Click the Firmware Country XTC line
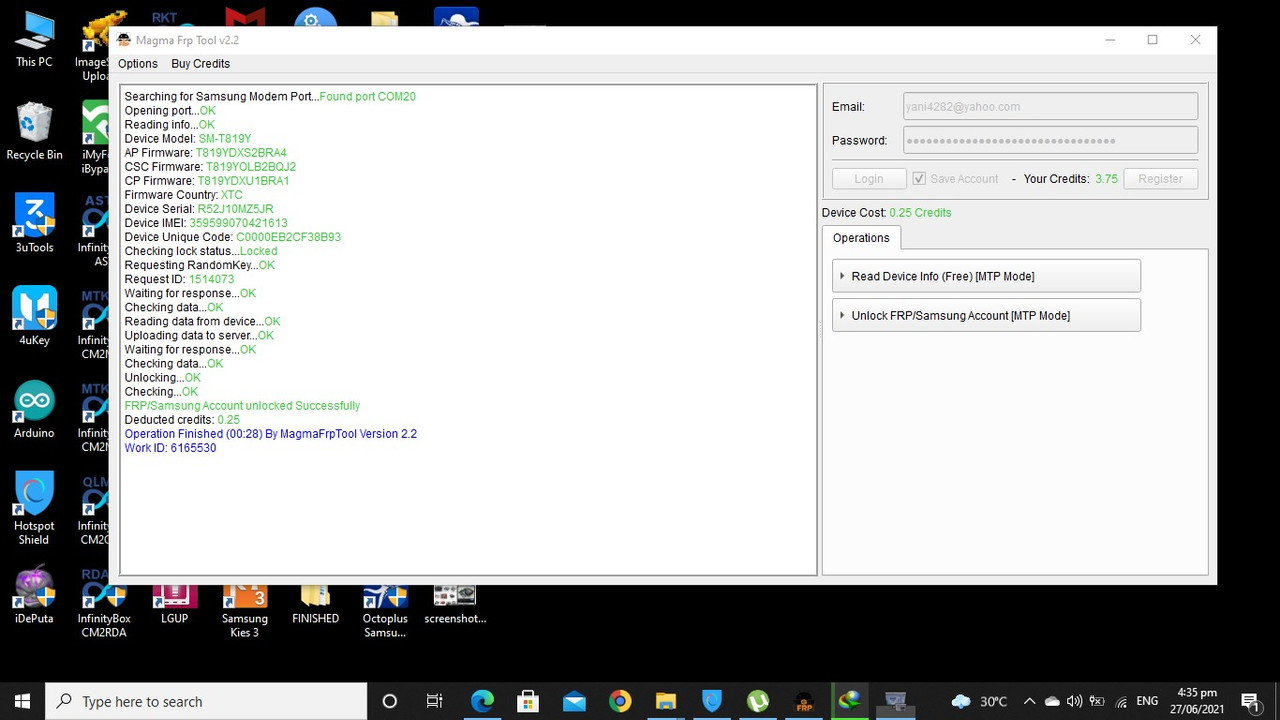 [x=184, y=195]
